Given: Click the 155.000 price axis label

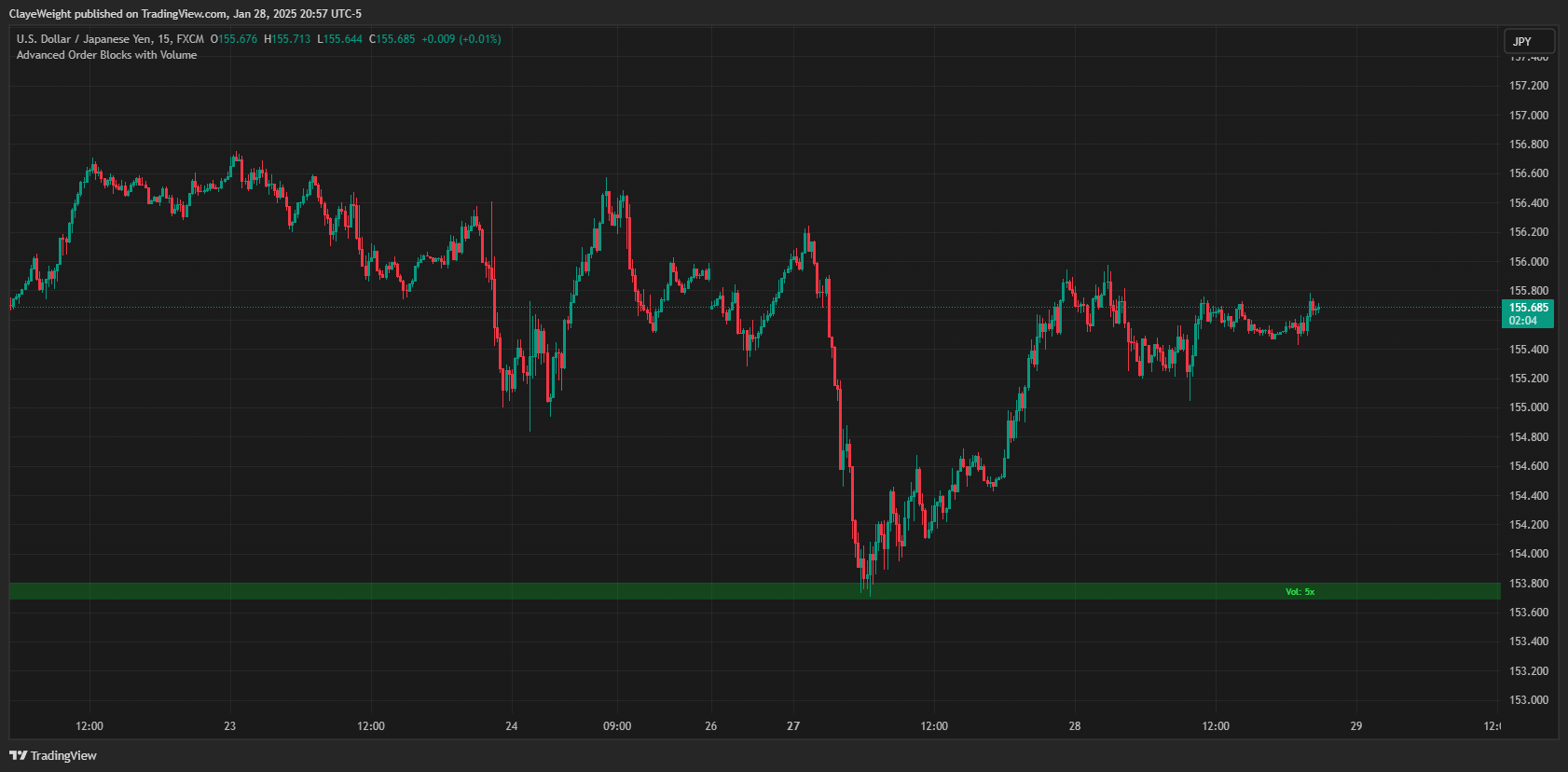Looking at the screenshot, I should coord(1528,407).
